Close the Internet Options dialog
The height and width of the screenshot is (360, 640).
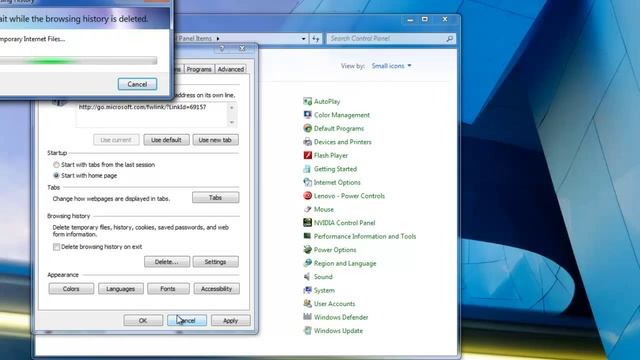coord(242,48)
